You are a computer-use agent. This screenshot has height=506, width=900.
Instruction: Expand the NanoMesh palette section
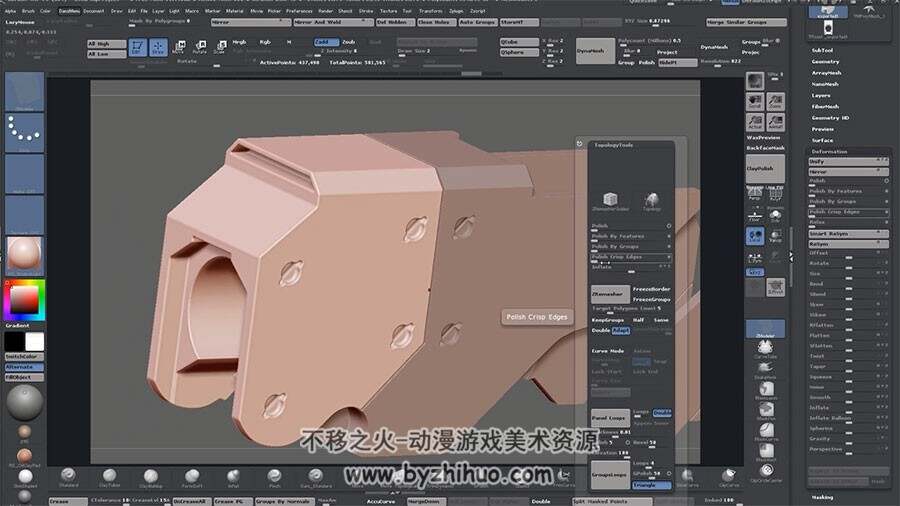tap(825, 84)
